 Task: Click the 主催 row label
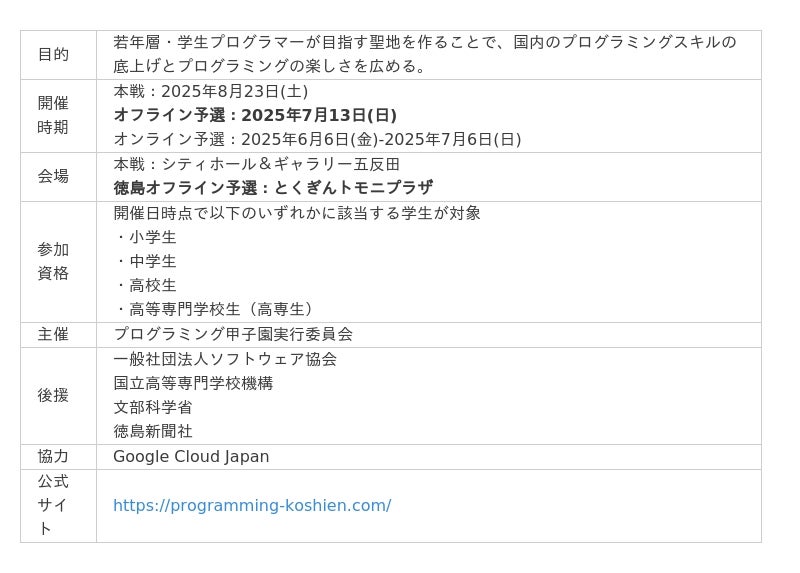pos(53,334)
